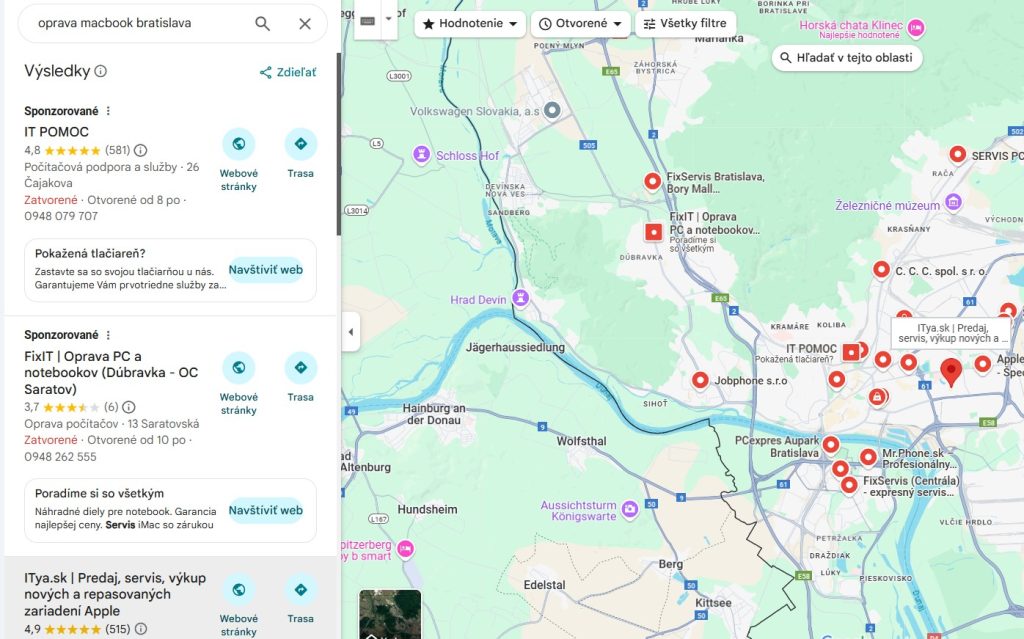The width and height of the screenshot is (1024, 639).
Task: Collapse the side results panel
Action: (x=351, y=332)
